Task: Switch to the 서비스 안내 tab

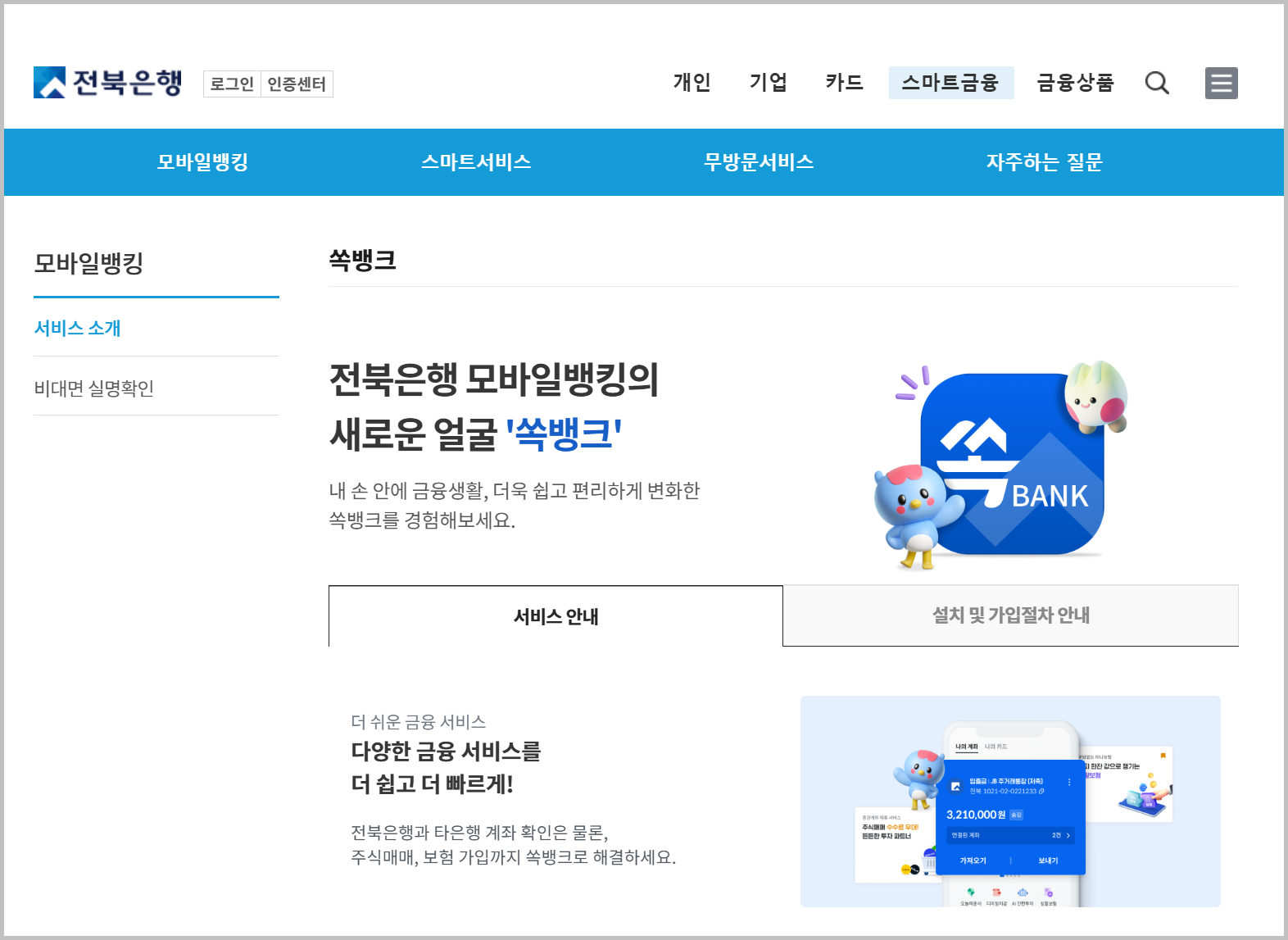Action: [x=556, y=616]
